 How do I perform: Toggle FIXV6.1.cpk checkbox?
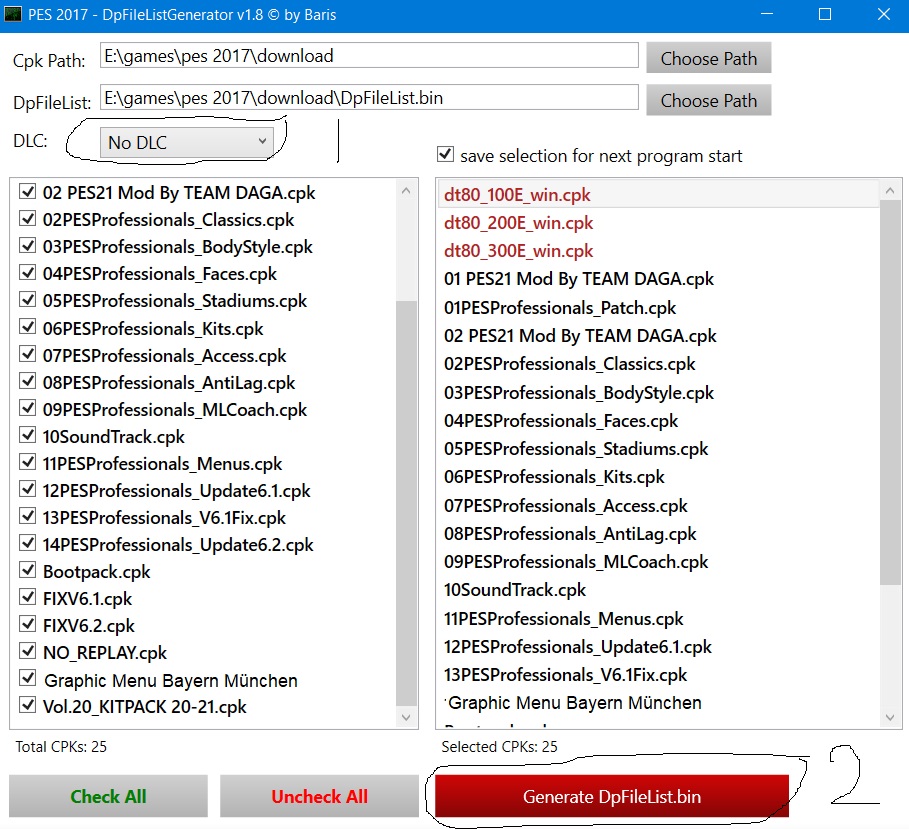(x=27, y=597)
